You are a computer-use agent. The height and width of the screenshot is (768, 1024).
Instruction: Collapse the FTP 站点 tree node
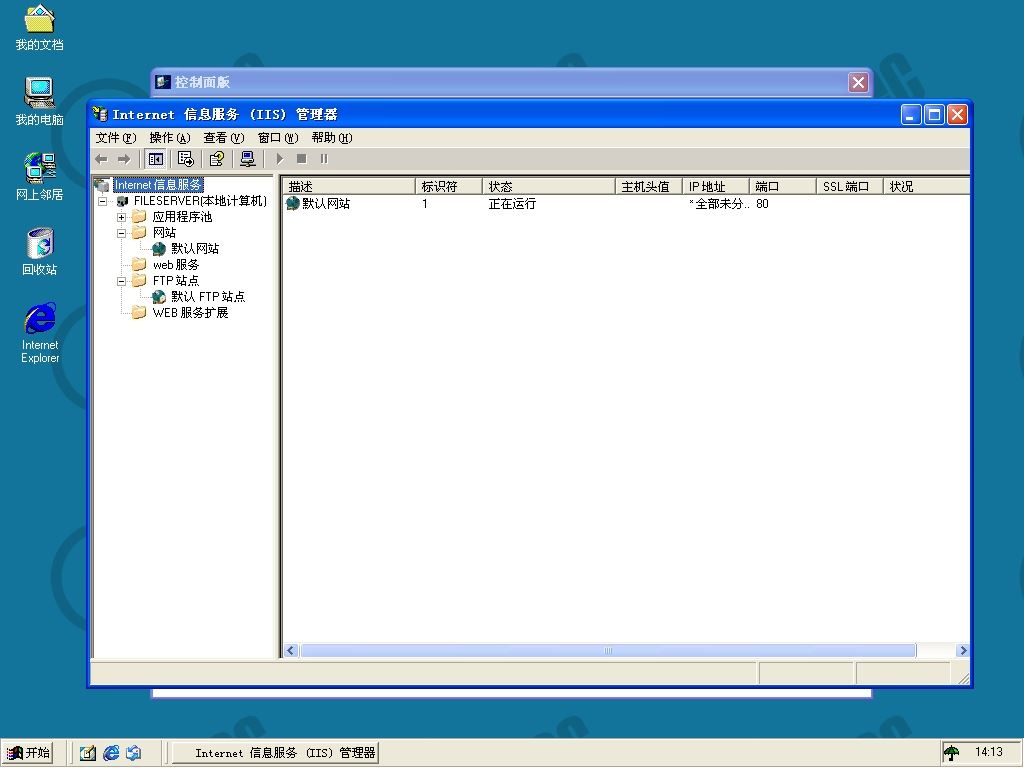(x=121, y=281)
